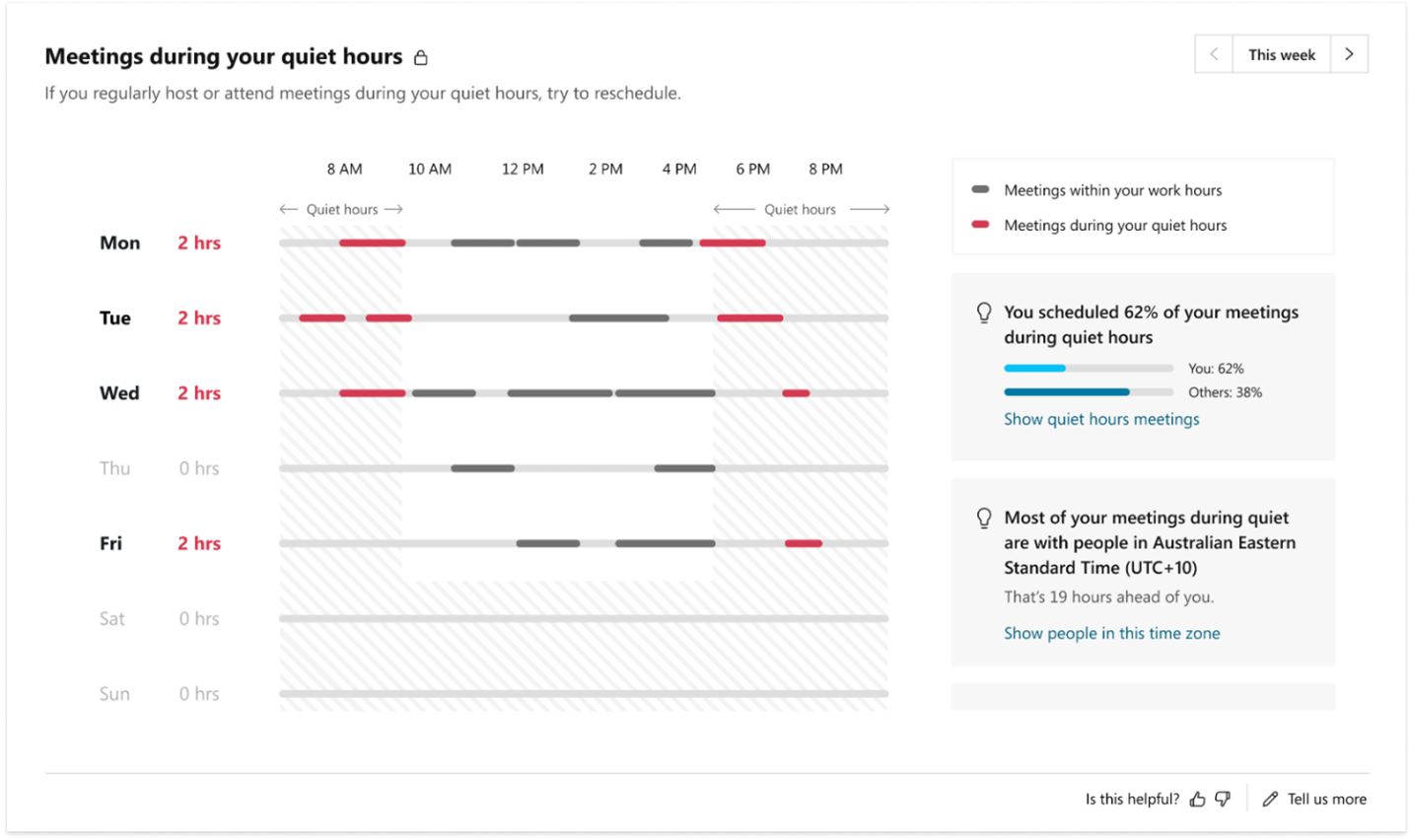Open Show quiet hours meetings
This screenshot has height=840, width=1410.
[1101, 419]
